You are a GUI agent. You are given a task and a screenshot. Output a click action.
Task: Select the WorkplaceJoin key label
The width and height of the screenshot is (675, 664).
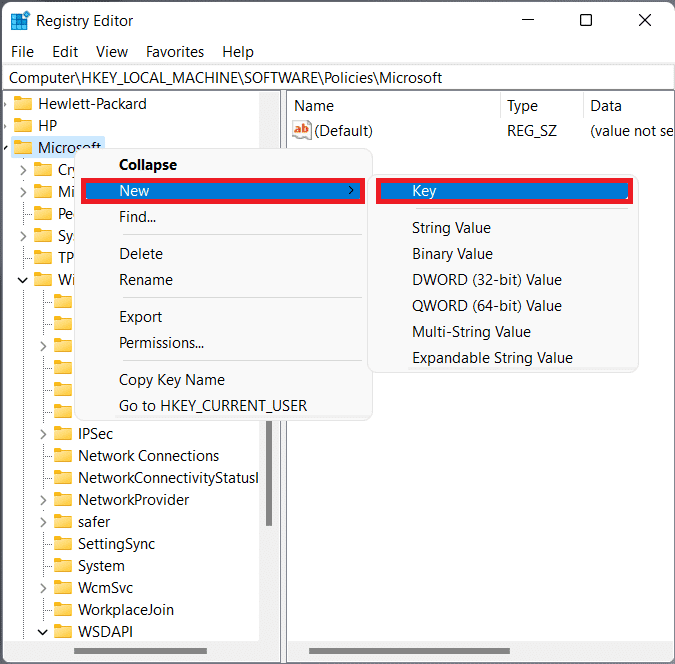(126, 610)
